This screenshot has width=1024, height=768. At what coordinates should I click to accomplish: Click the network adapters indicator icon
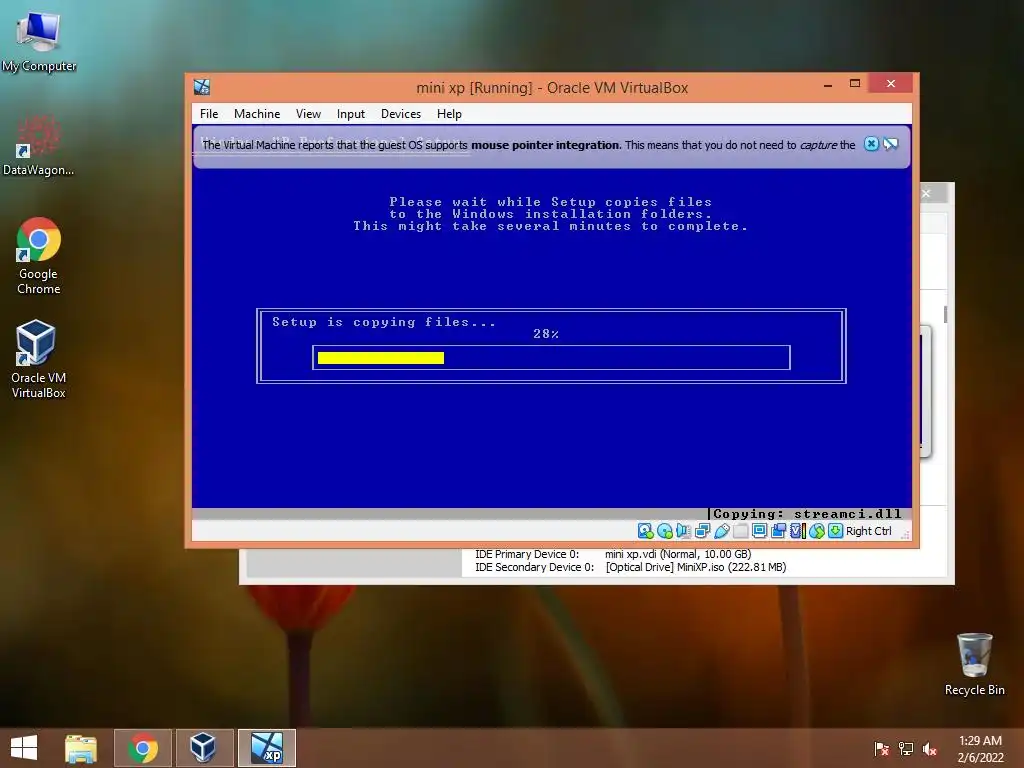703,531
